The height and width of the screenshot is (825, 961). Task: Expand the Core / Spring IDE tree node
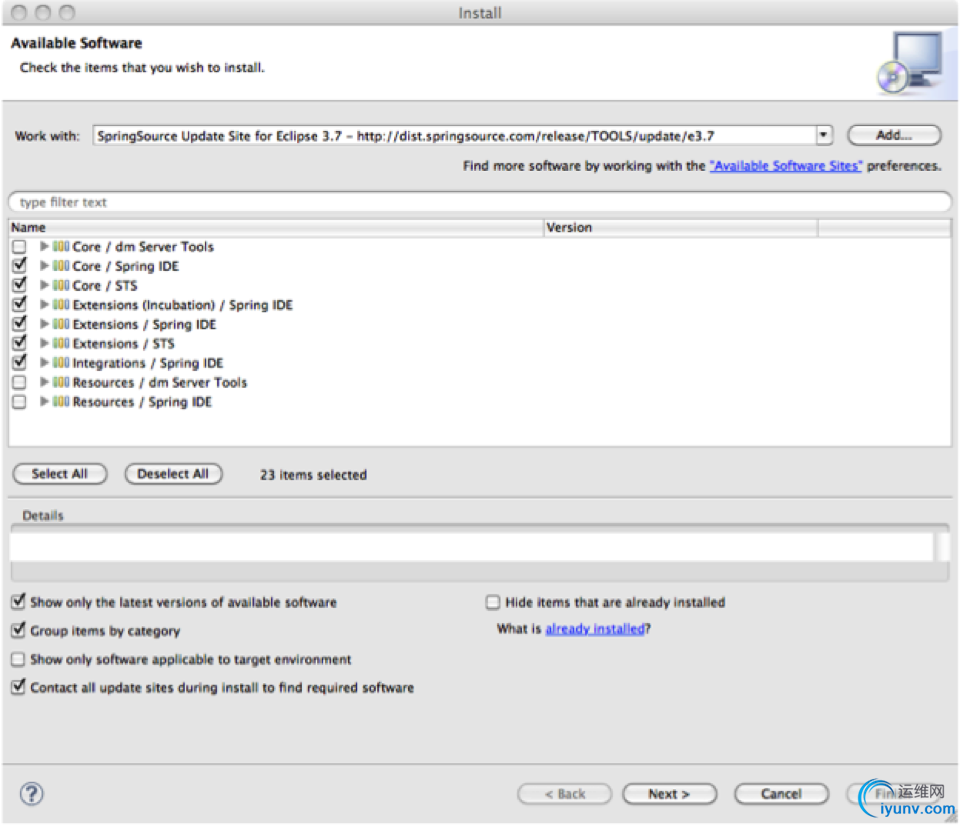coord(44,266)
